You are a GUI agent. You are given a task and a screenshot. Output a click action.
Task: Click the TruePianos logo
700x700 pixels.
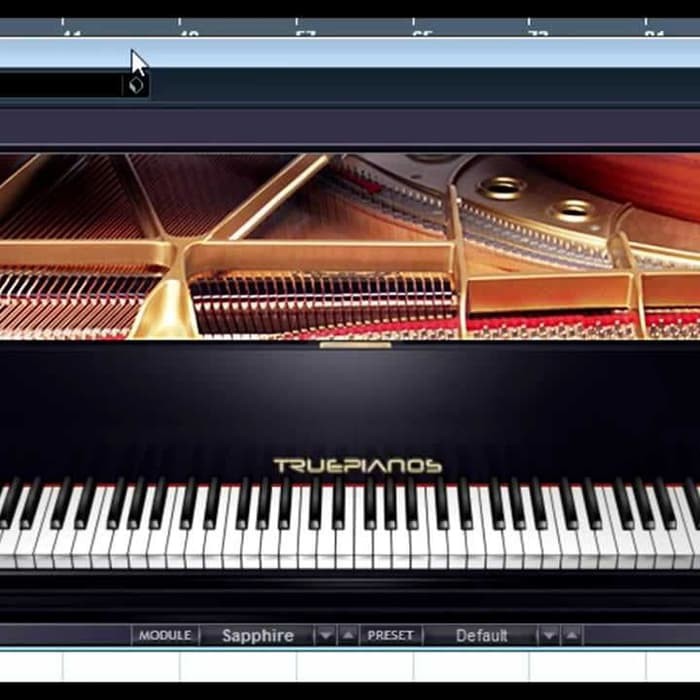[x=357, y=466]
